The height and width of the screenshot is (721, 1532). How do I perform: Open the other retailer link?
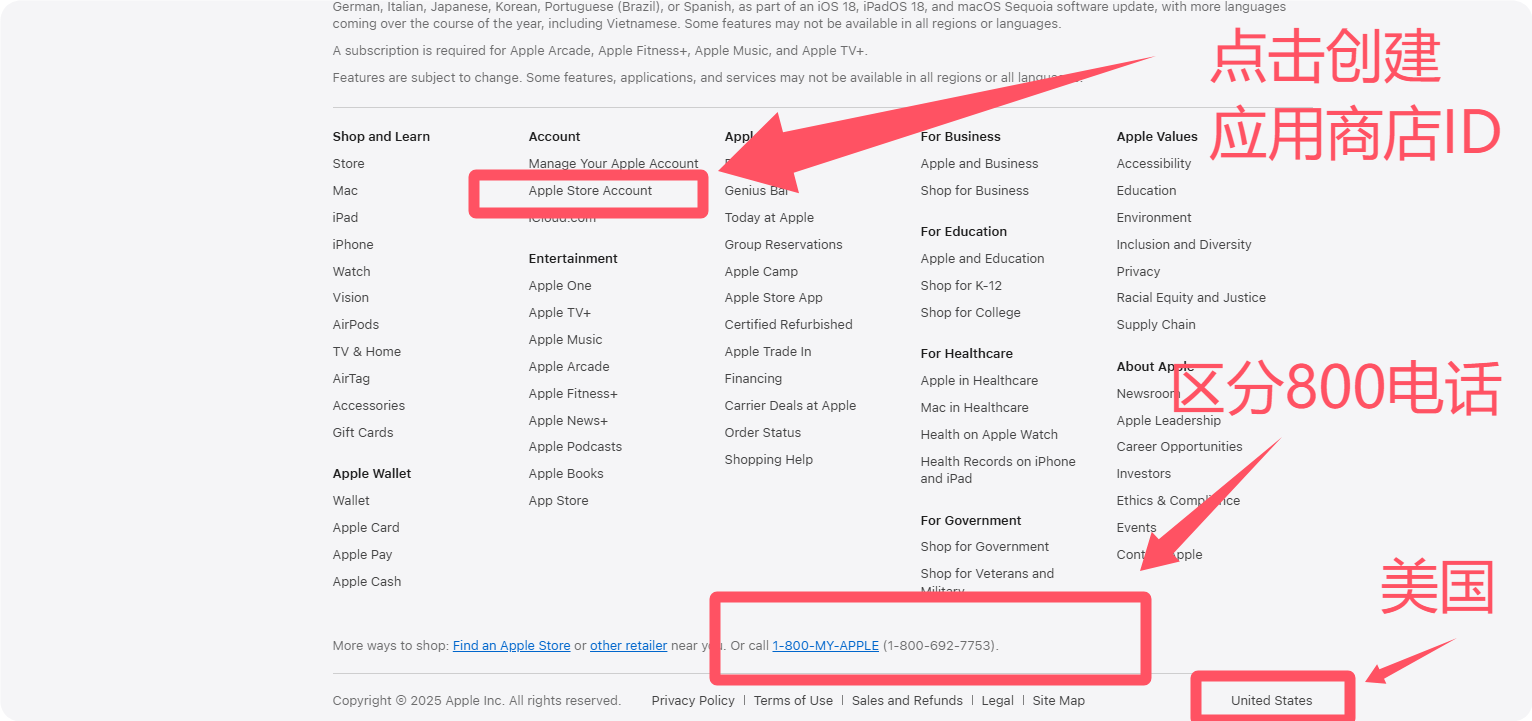coord(628,646)
